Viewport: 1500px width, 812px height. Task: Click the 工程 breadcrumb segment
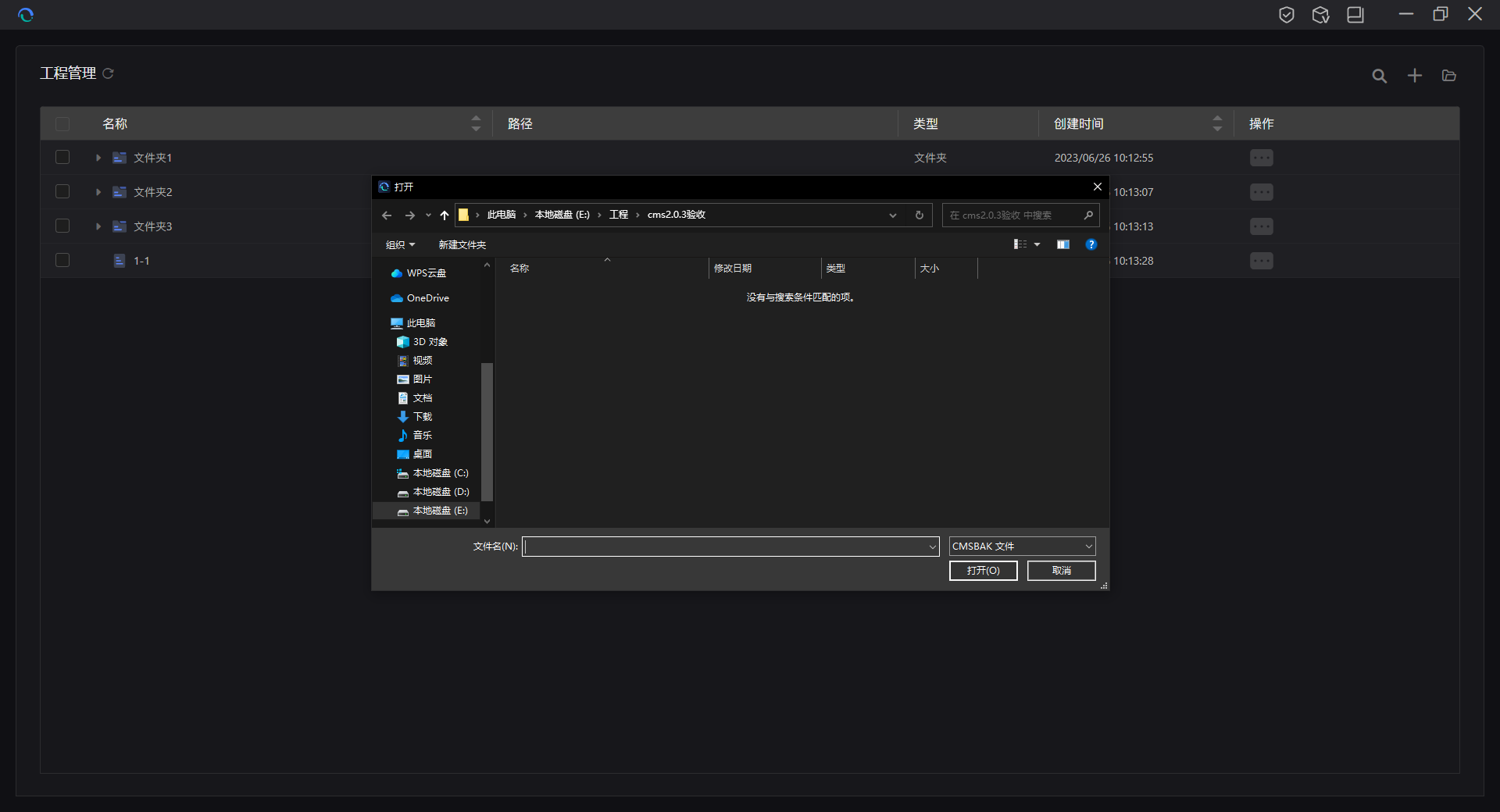click(619, 215)
